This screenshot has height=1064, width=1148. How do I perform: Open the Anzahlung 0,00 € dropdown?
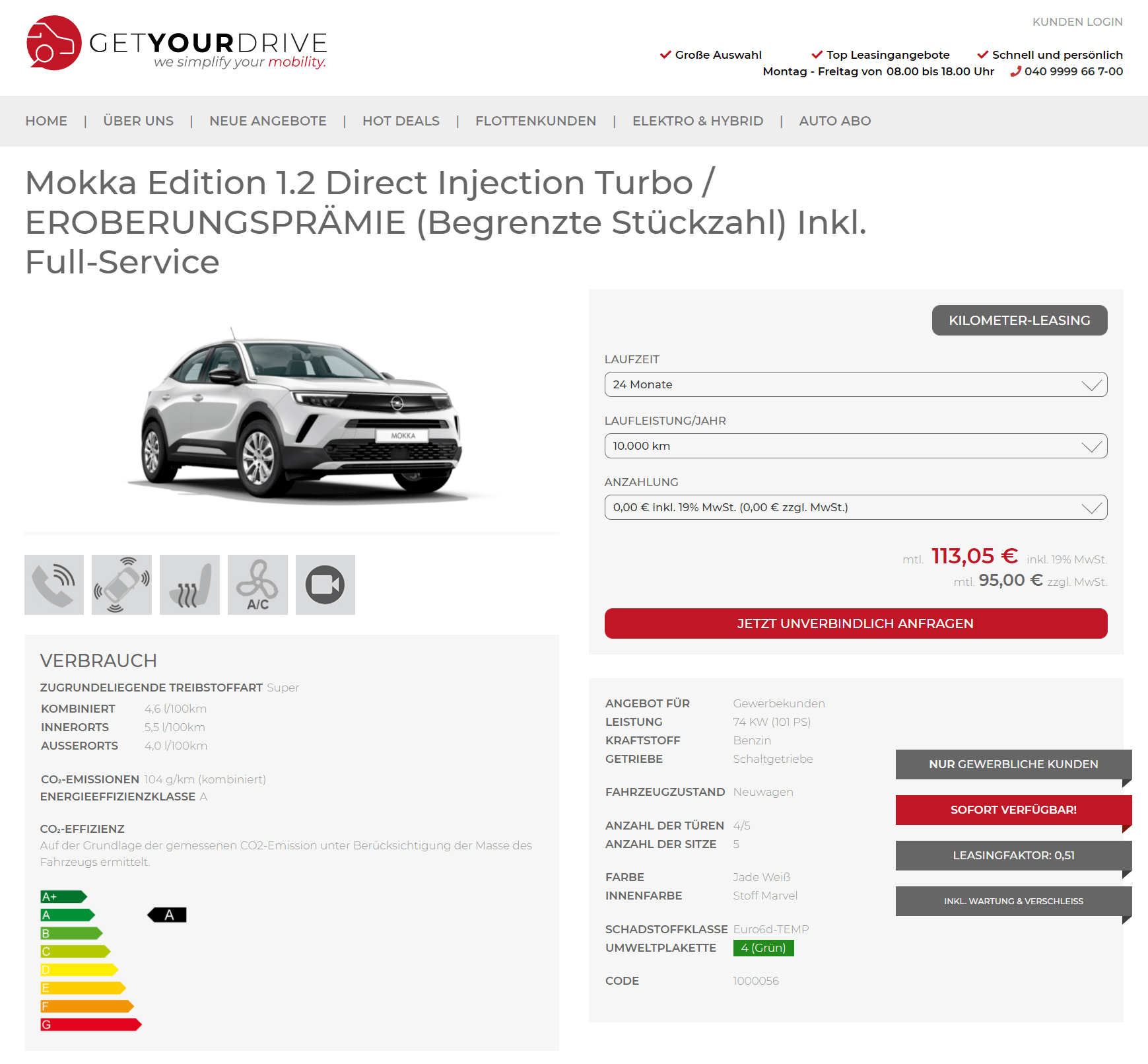[x=856, y=507]
